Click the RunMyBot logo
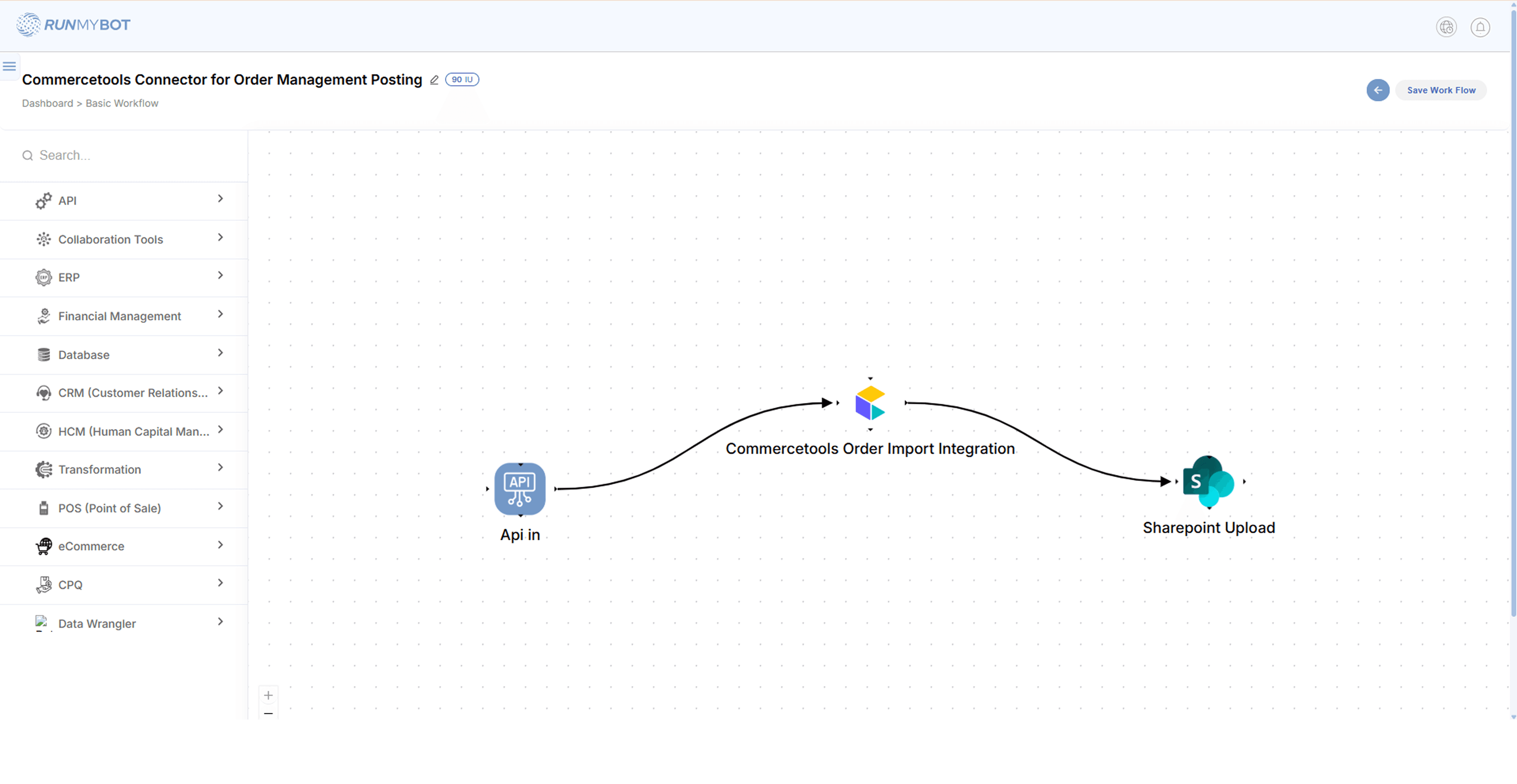 click(73, 25)
